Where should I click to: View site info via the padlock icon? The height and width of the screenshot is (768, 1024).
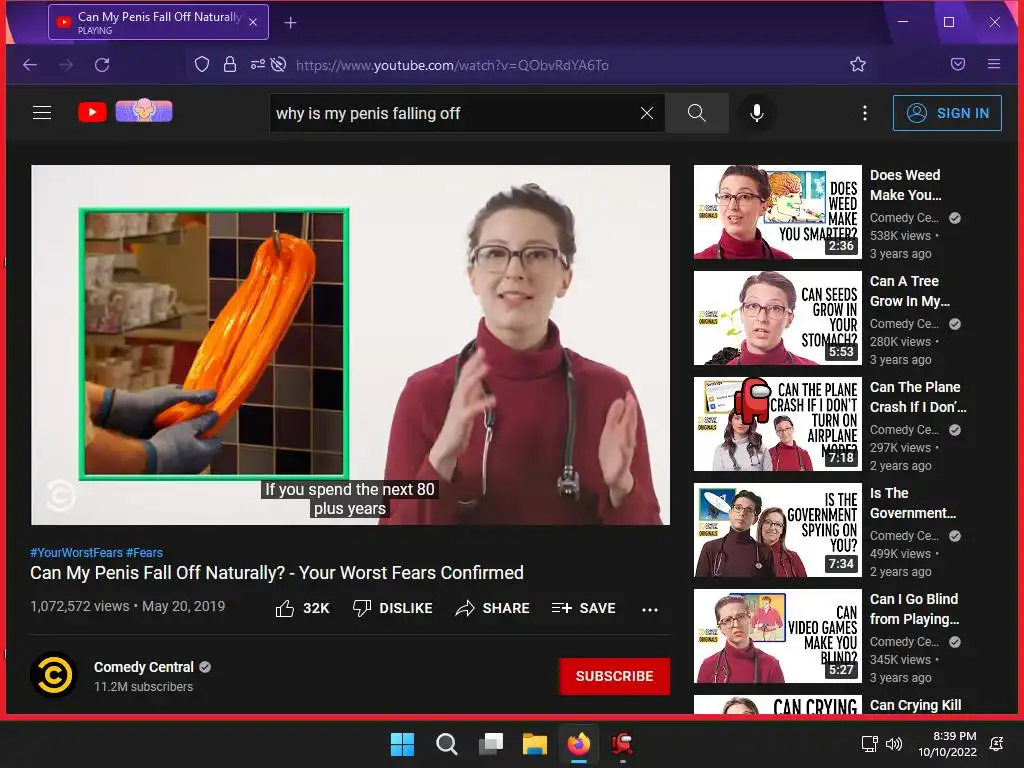[229, 64]
